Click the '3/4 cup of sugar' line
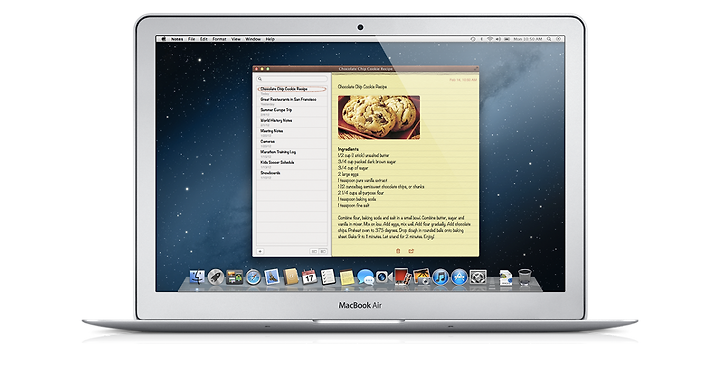The height and width of the screenshot is (369, 720). 354,168
